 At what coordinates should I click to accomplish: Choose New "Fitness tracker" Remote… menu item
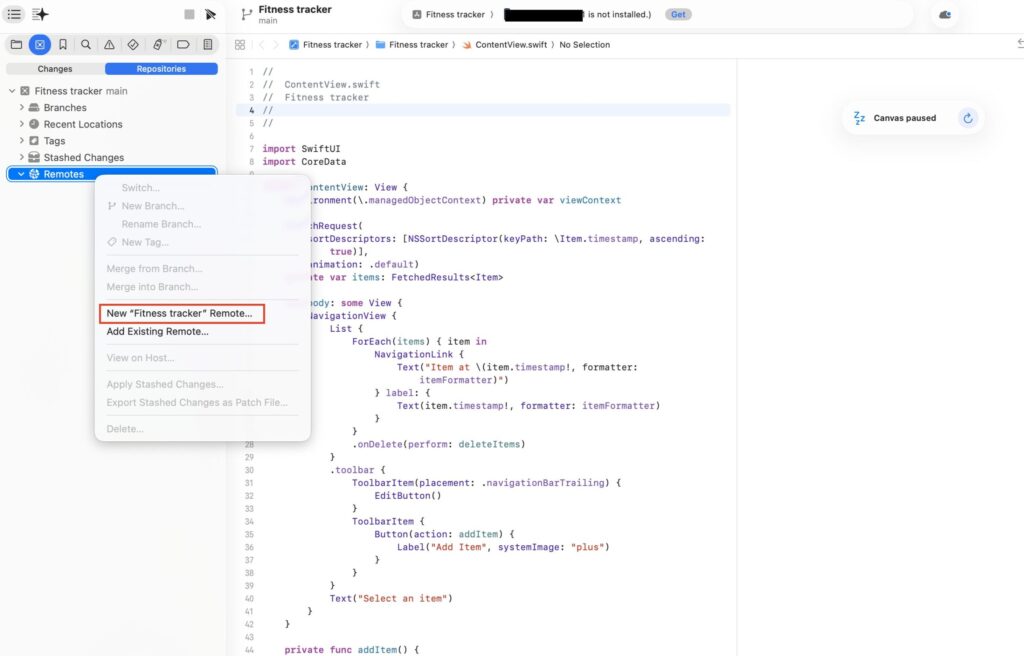[x=180, y=313]
